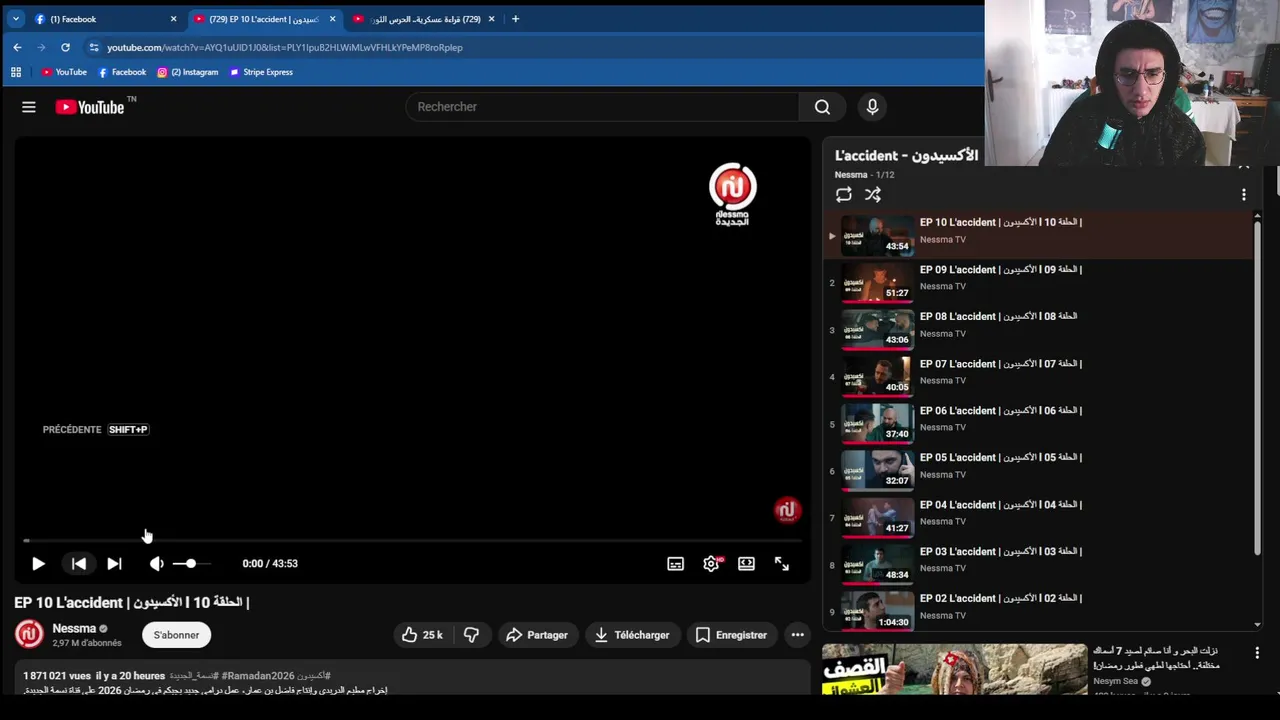Open options menu for the recommended video

coord(1257,653)
